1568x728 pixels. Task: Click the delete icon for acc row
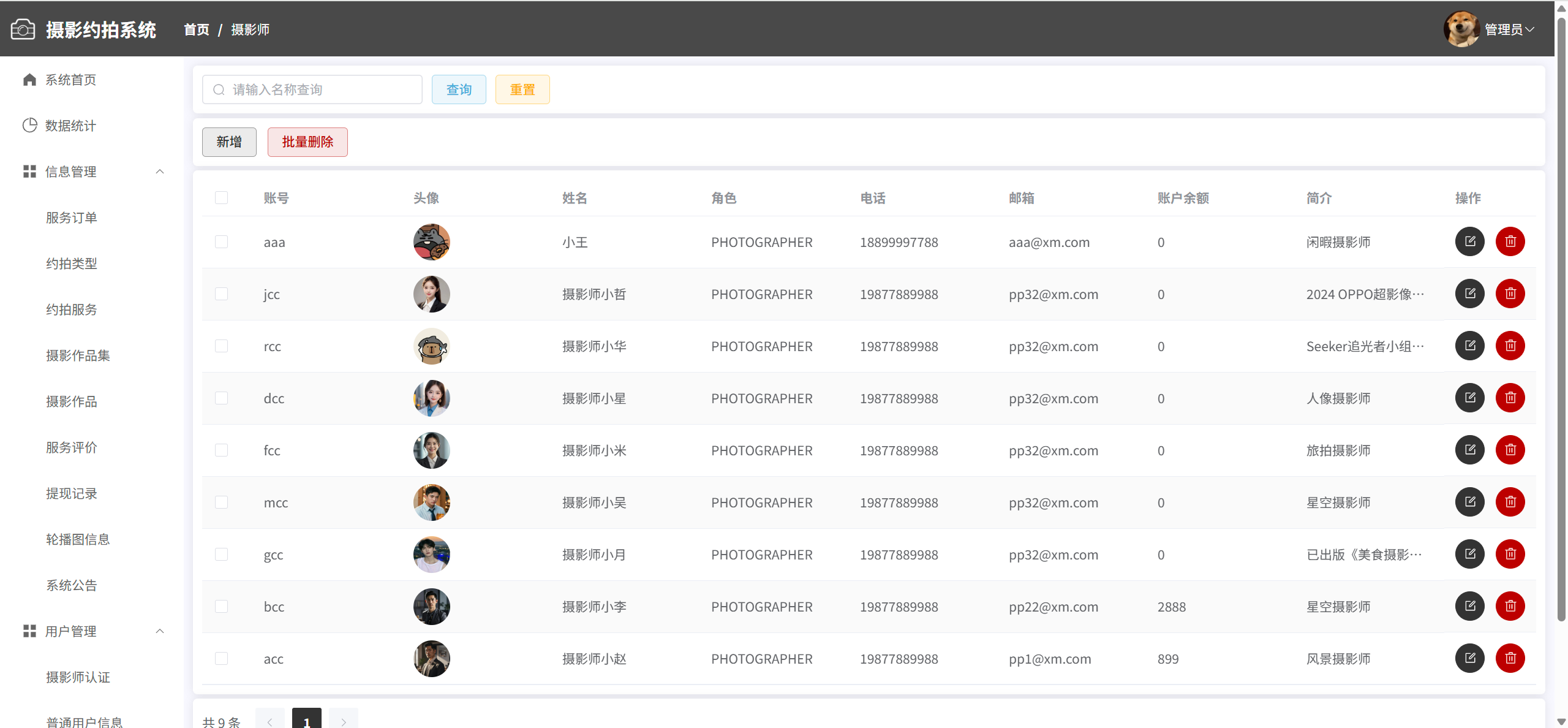tap(1510, 658)
